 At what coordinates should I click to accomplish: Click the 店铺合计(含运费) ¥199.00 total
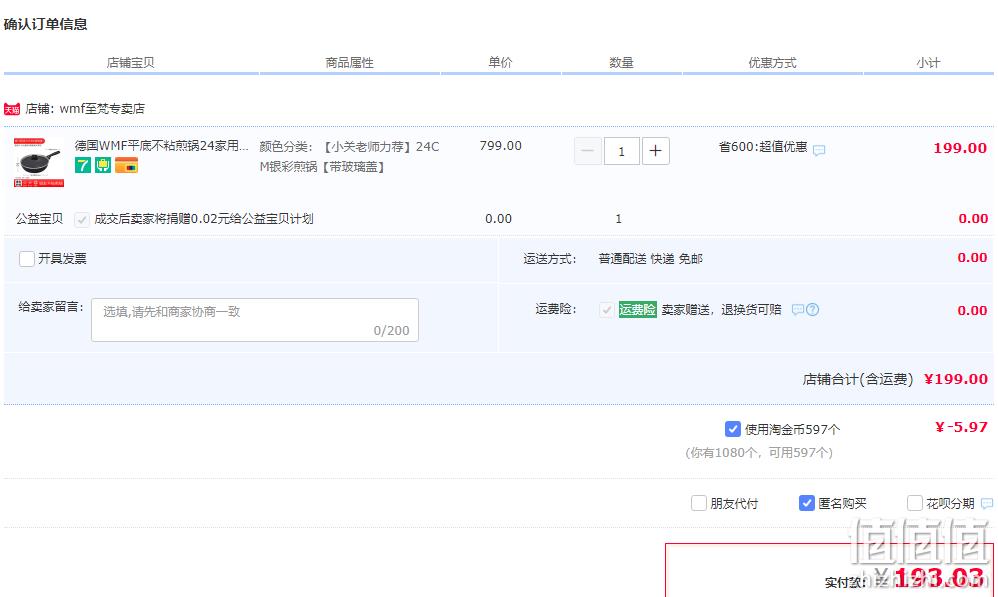coord(895,379)
